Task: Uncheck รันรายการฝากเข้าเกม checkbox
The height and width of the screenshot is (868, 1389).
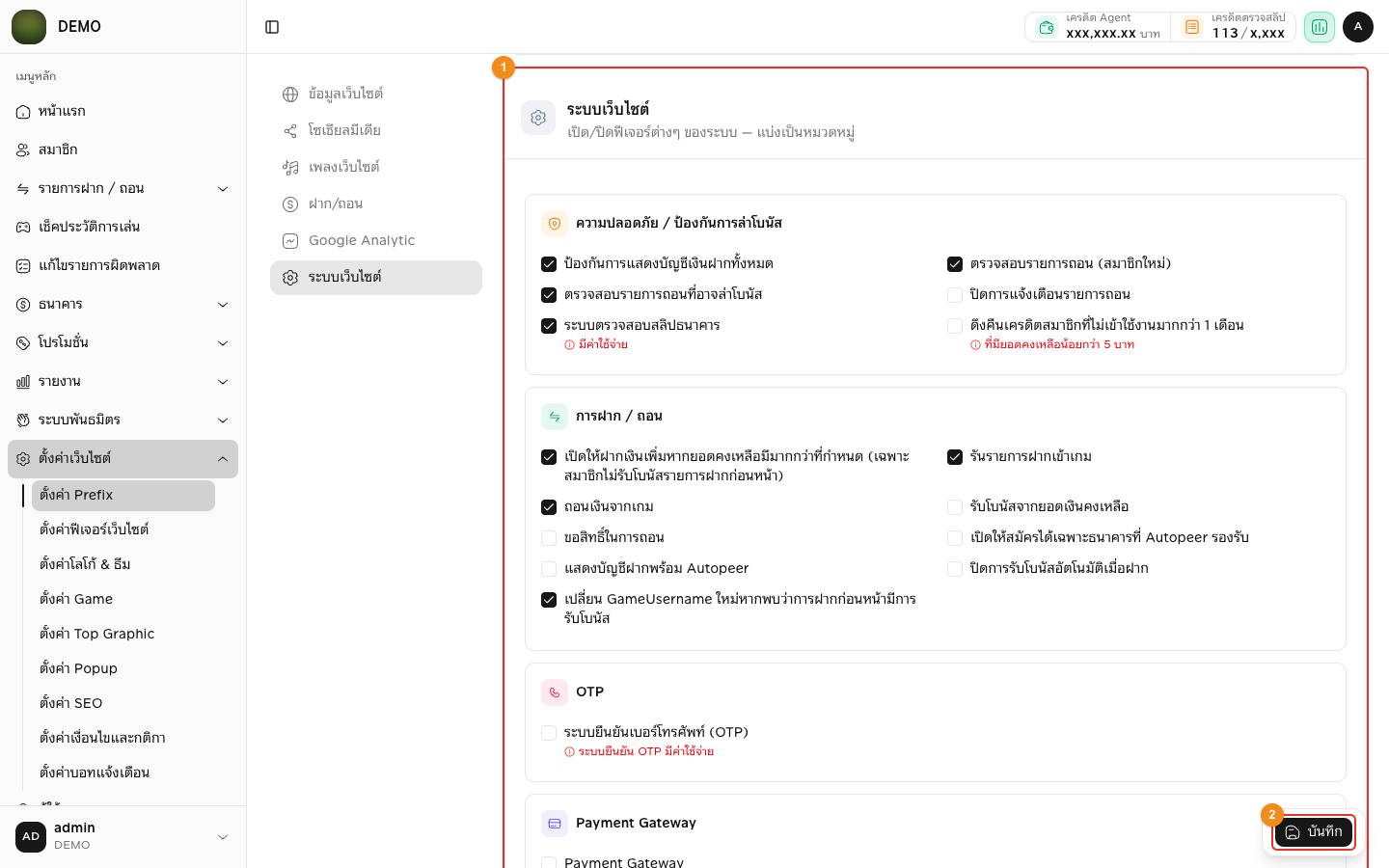Action: pos(955,457)
